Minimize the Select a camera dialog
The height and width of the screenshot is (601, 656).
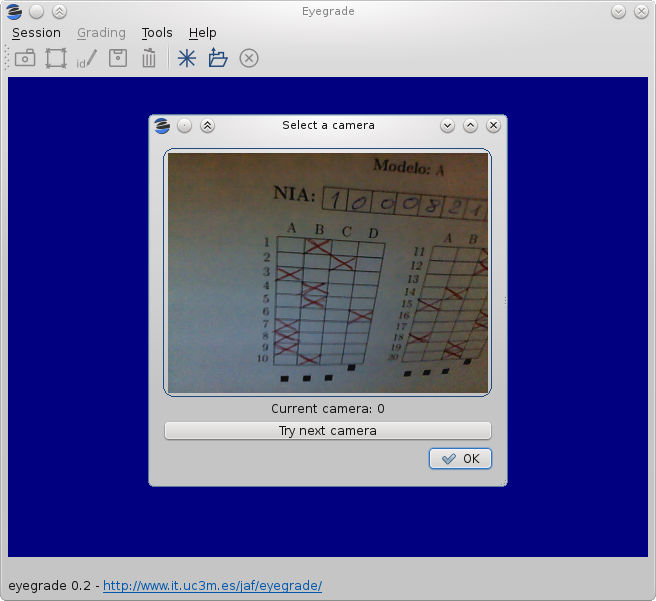click(448, 125)
